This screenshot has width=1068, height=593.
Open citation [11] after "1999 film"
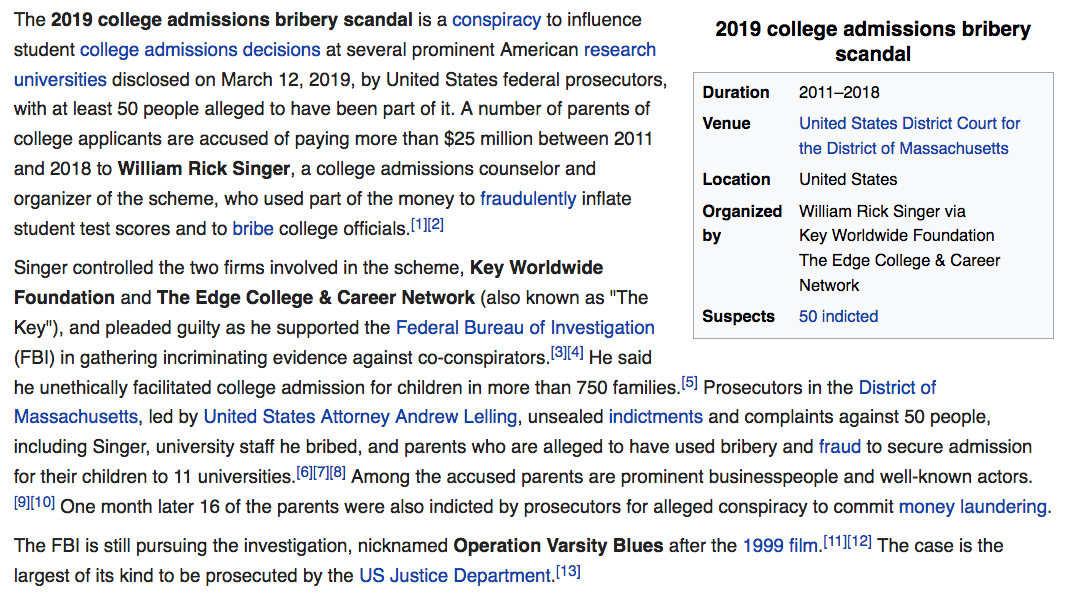click(834, 543)
